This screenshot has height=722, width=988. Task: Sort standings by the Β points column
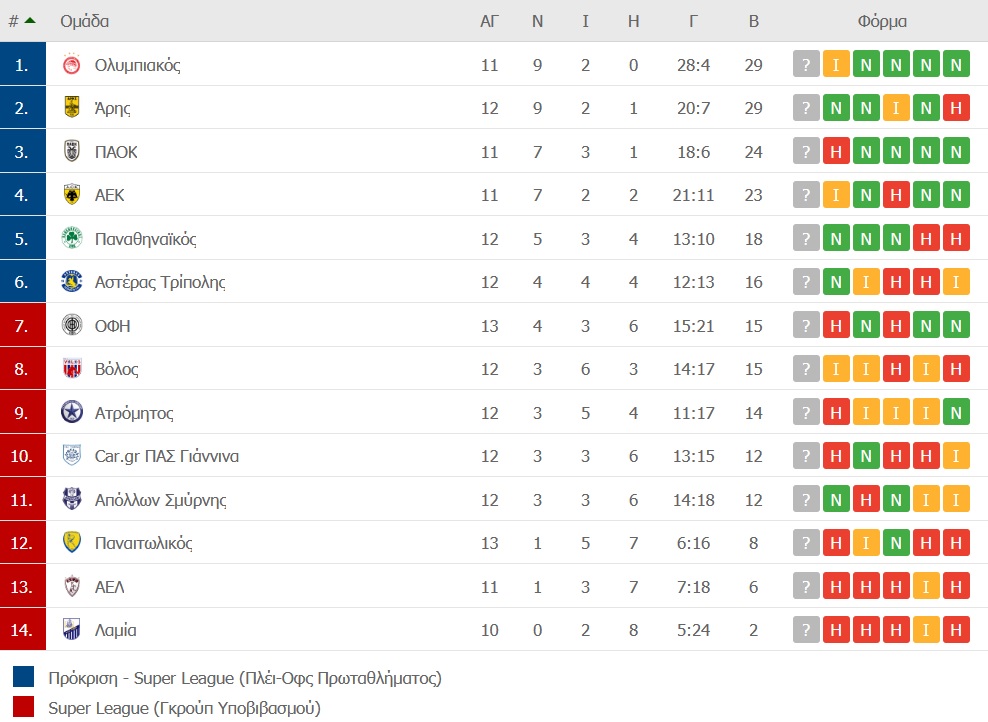754,21
